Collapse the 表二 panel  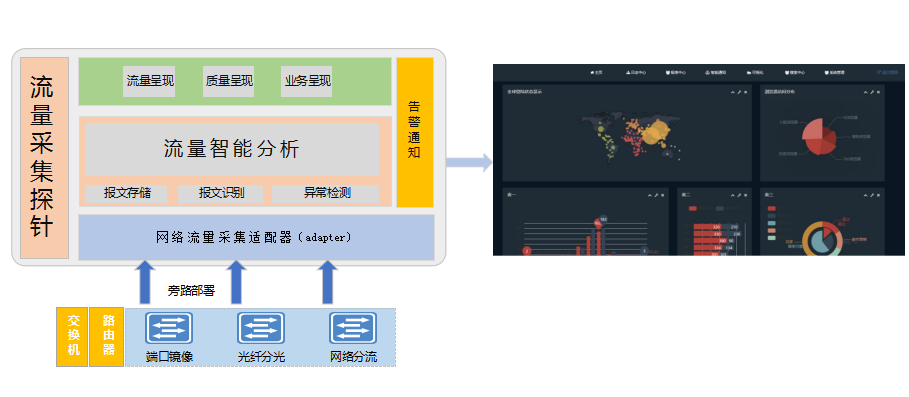[x=732, y=195]
